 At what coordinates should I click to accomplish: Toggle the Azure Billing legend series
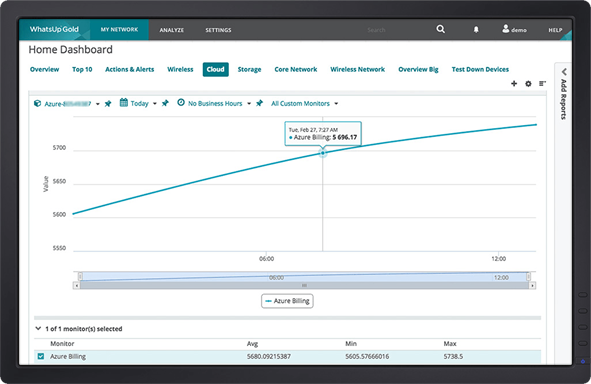287,301
